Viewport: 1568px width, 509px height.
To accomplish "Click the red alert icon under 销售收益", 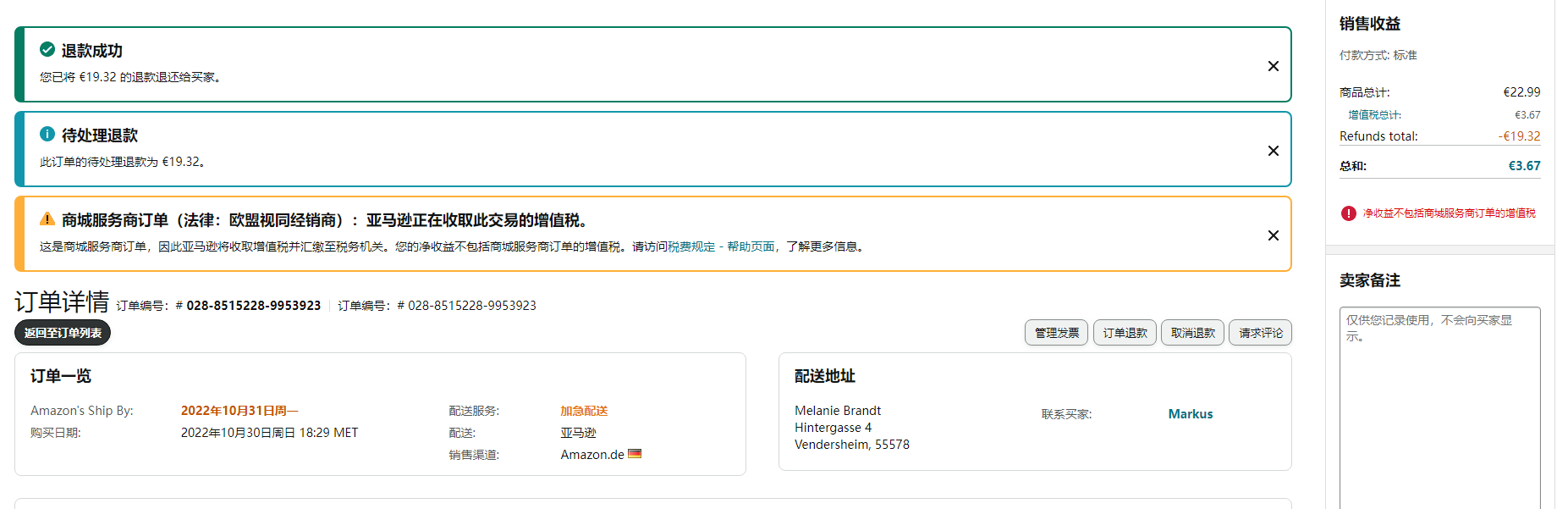I will [1348, 213].
